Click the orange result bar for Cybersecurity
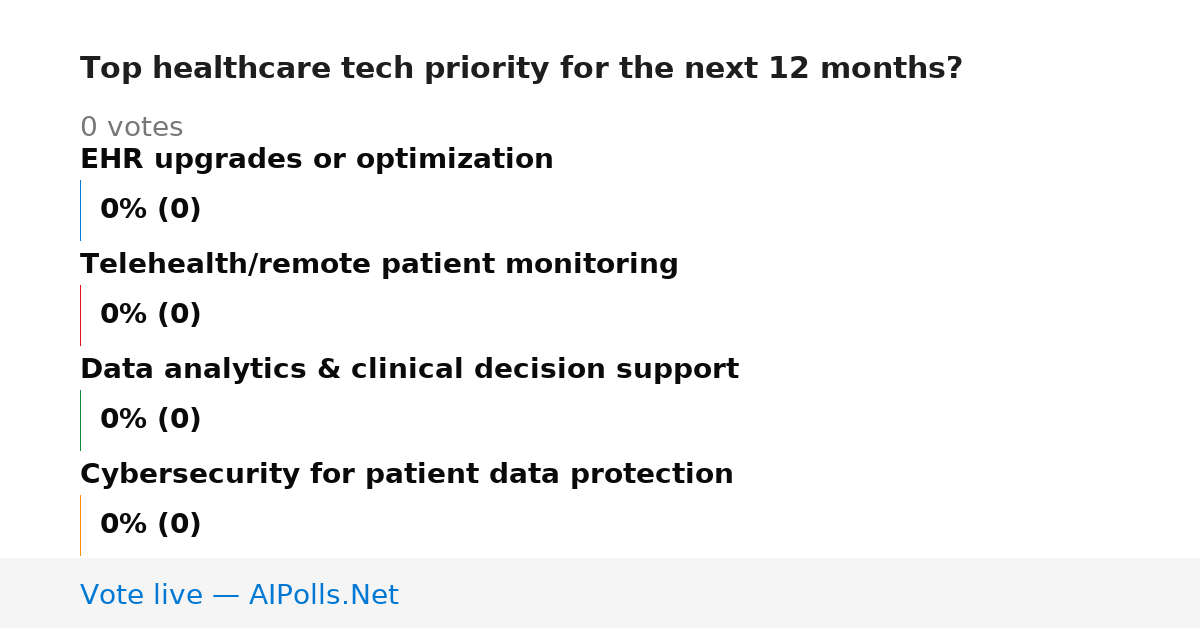 pos(80,525)
